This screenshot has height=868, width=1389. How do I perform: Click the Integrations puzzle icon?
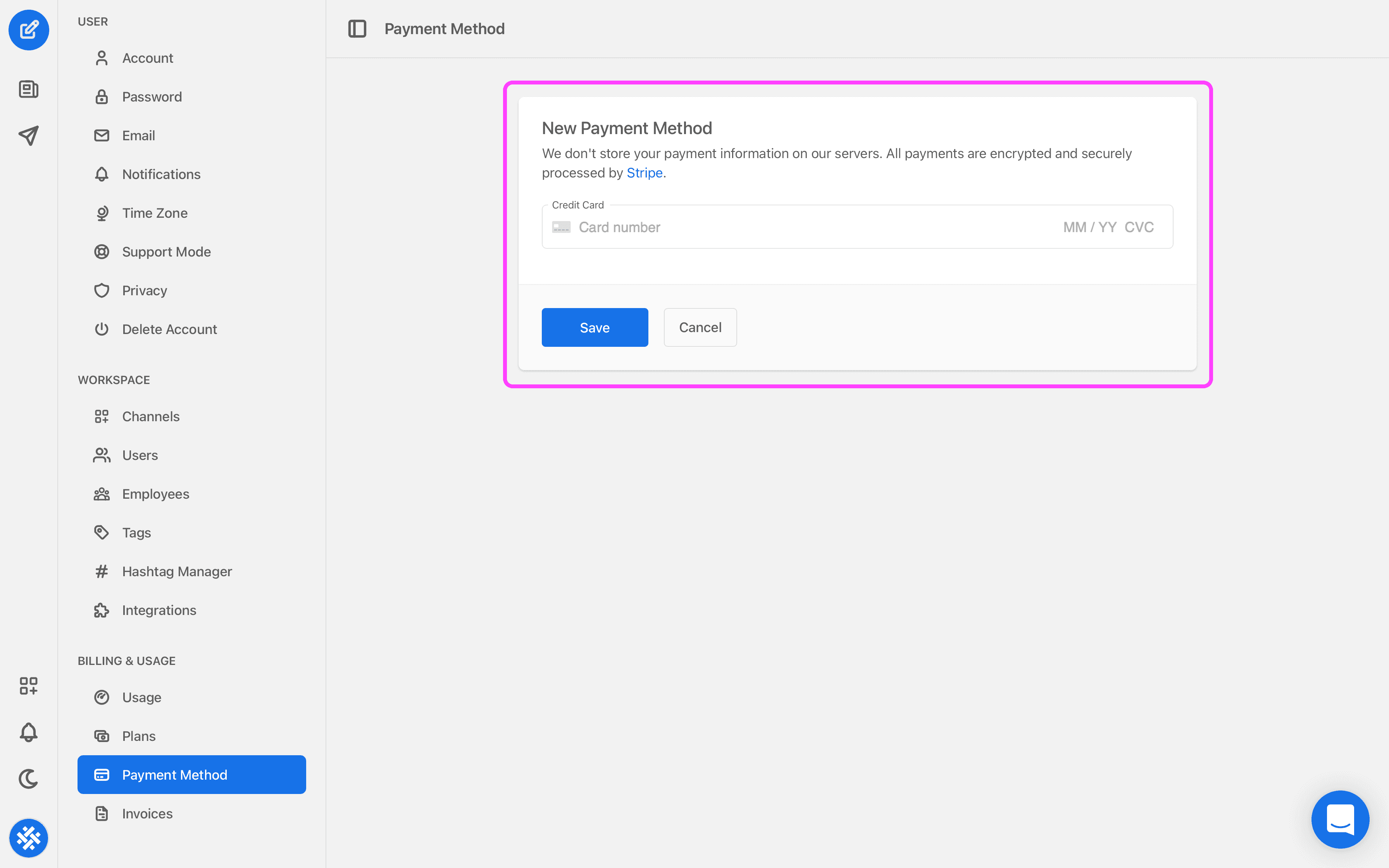[x=102, y=610]
